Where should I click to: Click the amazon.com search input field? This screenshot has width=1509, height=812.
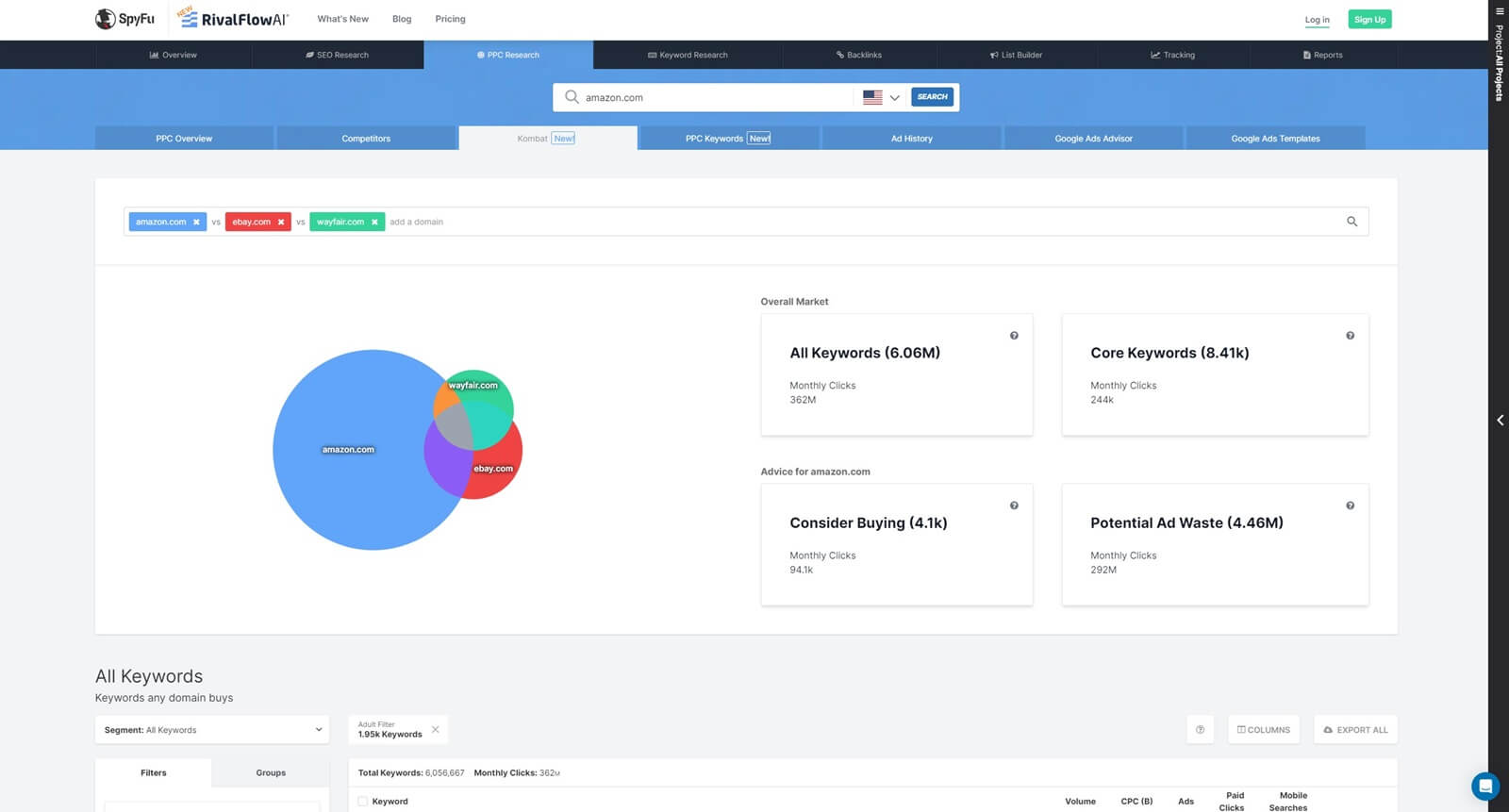(717, 97)
